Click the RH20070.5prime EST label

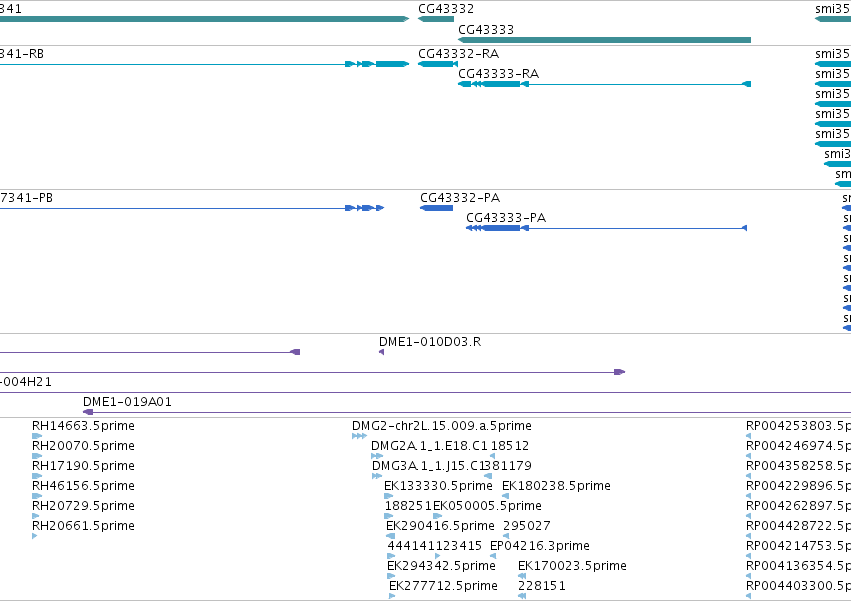click(x=83, y=446)
